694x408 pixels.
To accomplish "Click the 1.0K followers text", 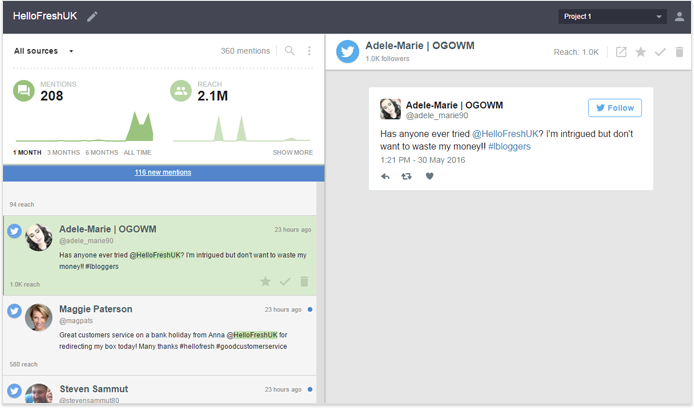I will pos(387,59).
